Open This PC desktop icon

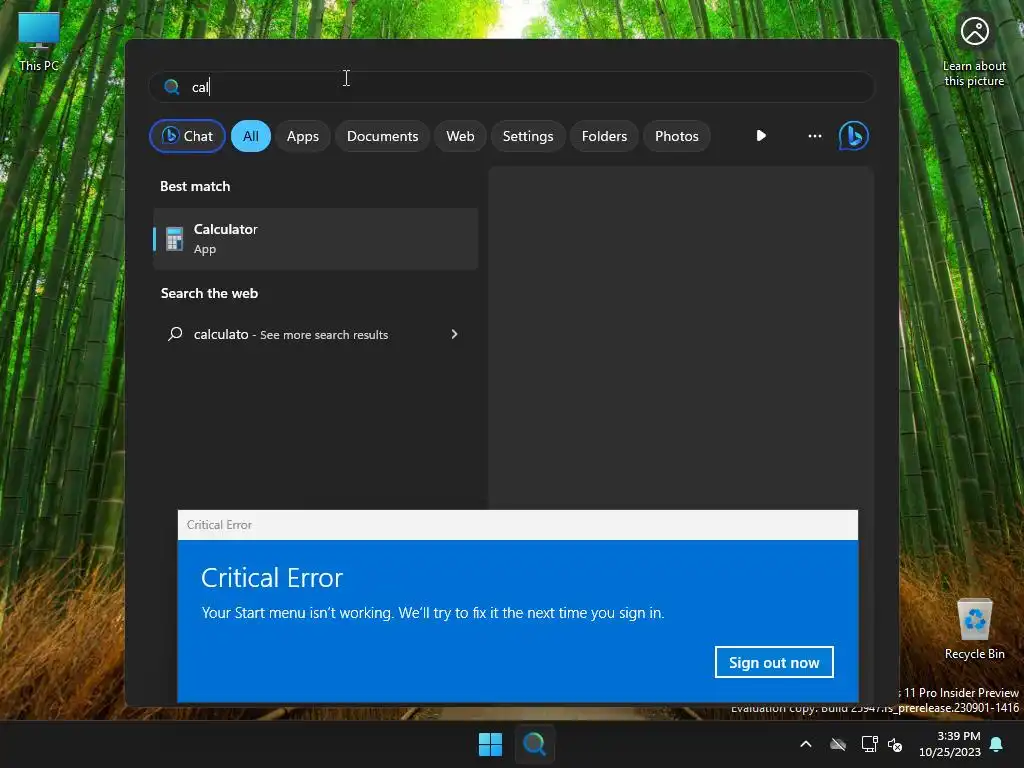(x=39, y=40)
